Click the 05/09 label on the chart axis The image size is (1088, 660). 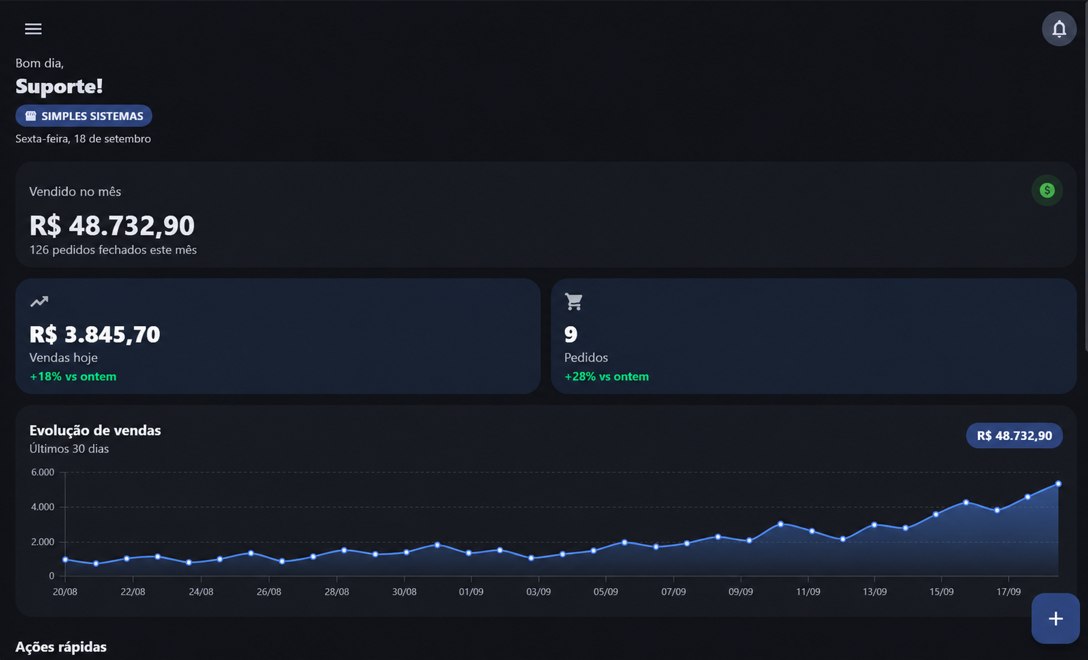pyautogui.click(x=606, y=592)
